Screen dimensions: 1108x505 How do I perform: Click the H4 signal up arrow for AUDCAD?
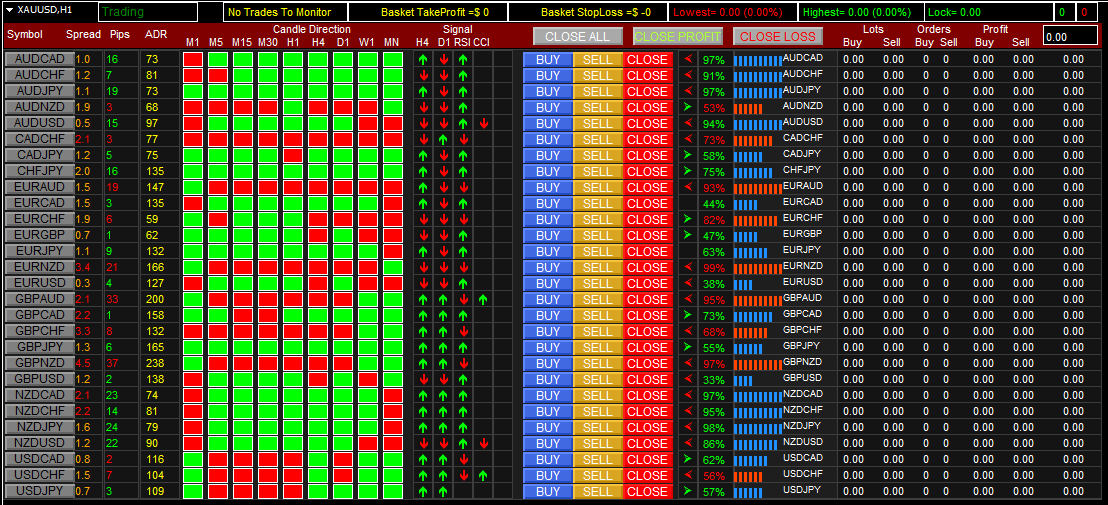coord(423,59)
